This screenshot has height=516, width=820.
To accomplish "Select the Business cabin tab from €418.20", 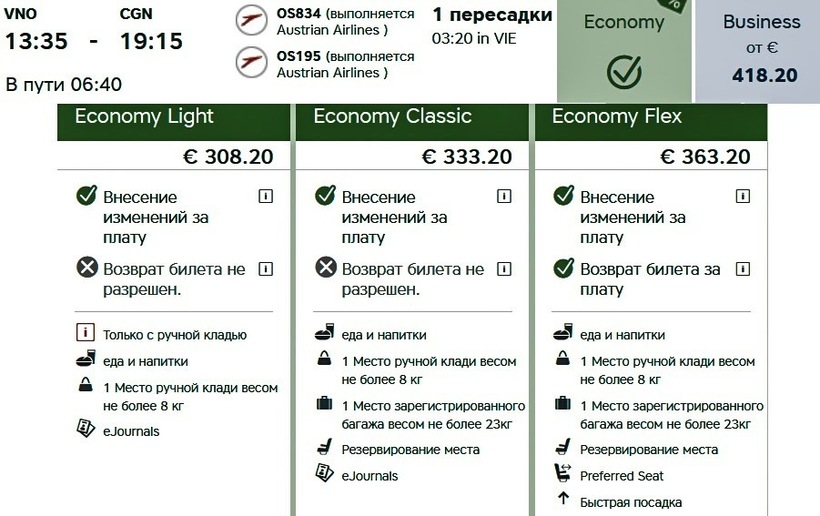I will tap(762, 48).
